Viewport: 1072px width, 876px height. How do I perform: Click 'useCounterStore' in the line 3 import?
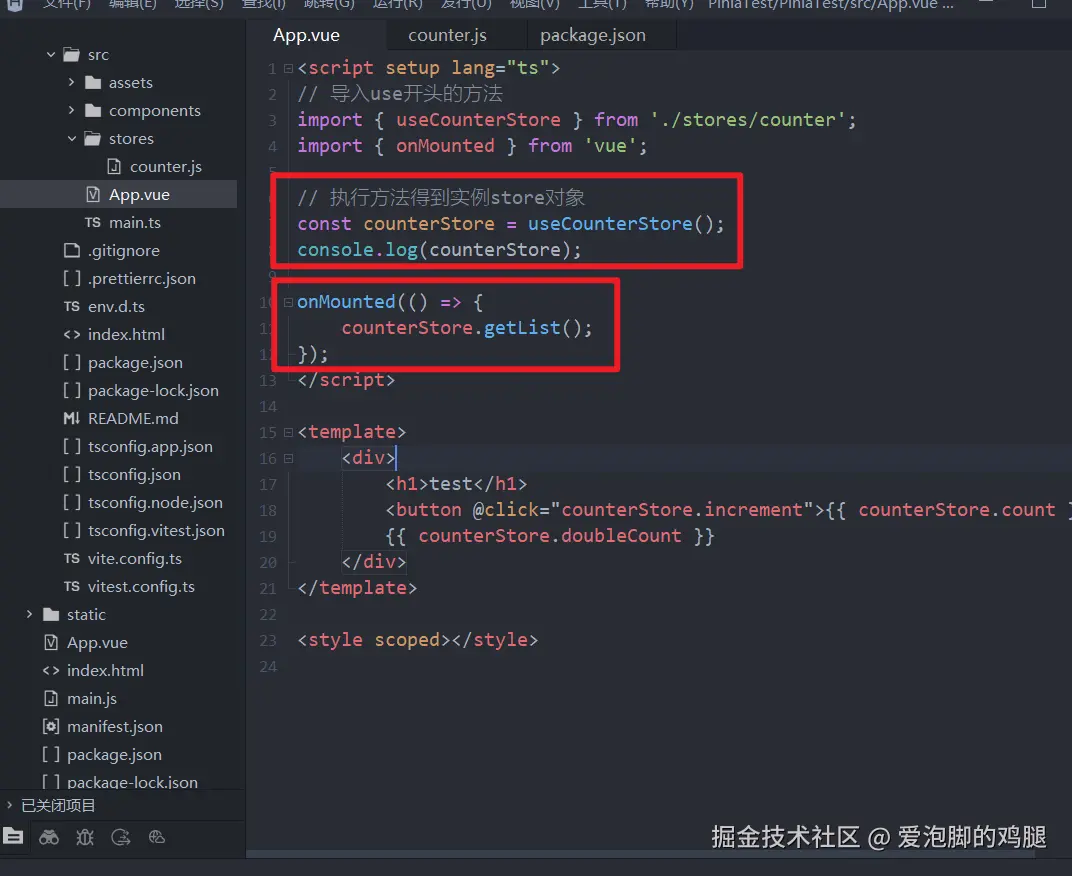479,120
